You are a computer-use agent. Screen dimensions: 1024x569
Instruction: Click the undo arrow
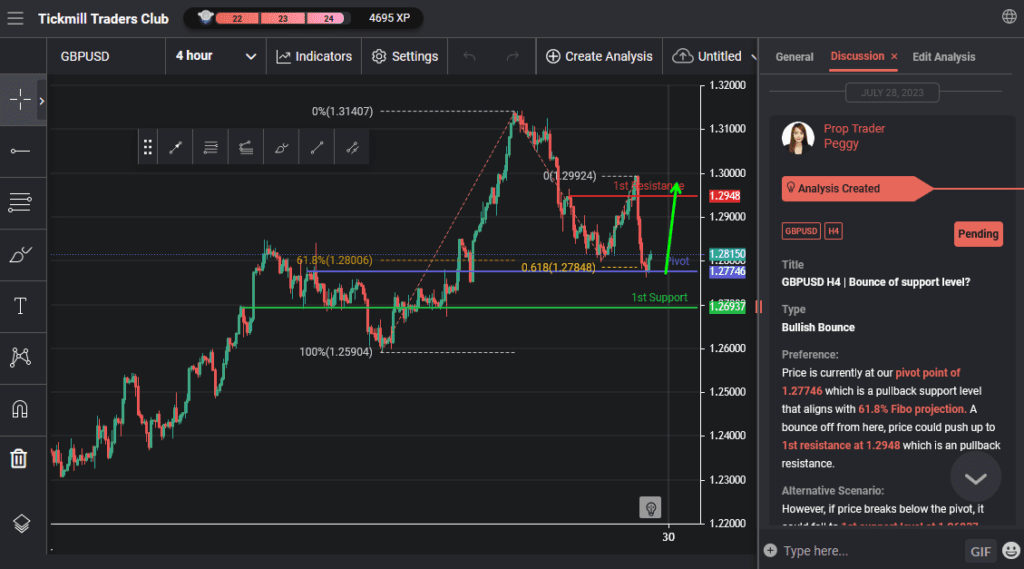click(470, 56)
